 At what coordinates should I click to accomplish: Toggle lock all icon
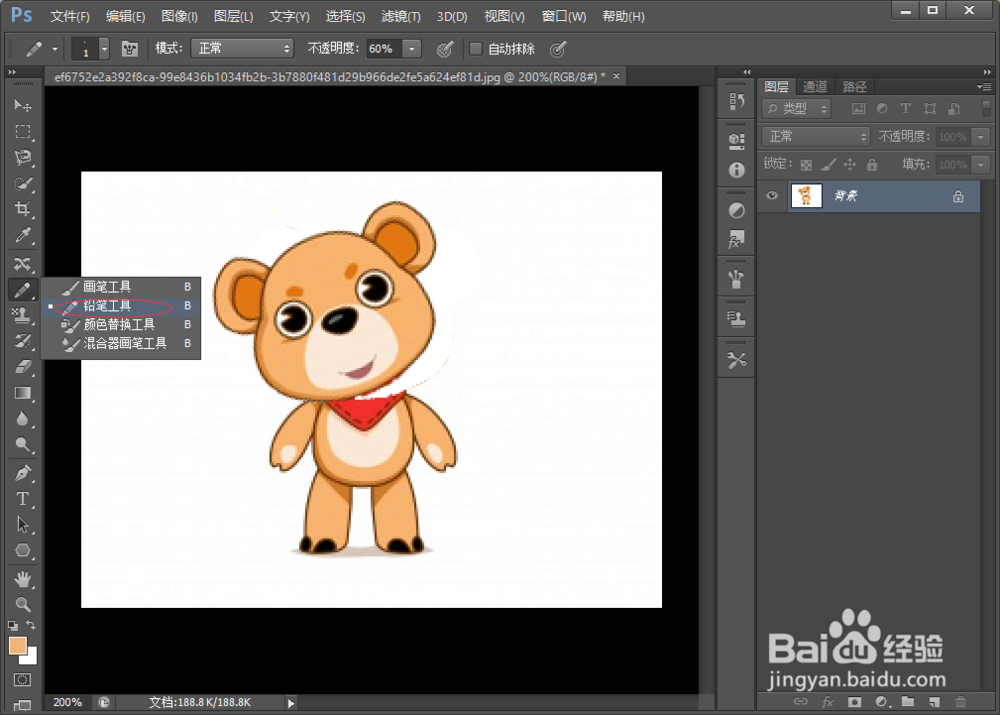872,165
